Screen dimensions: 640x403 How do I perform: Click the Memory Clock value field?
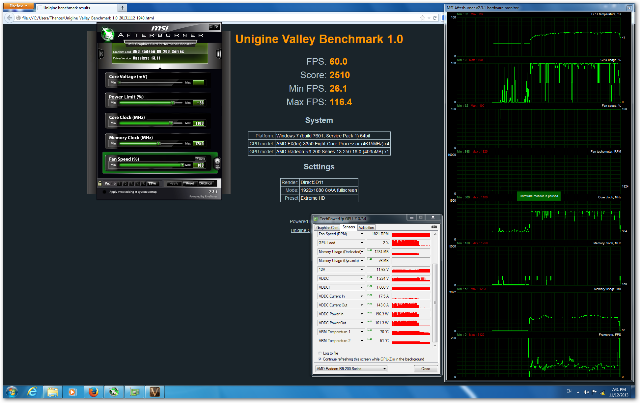click(199, 143)
